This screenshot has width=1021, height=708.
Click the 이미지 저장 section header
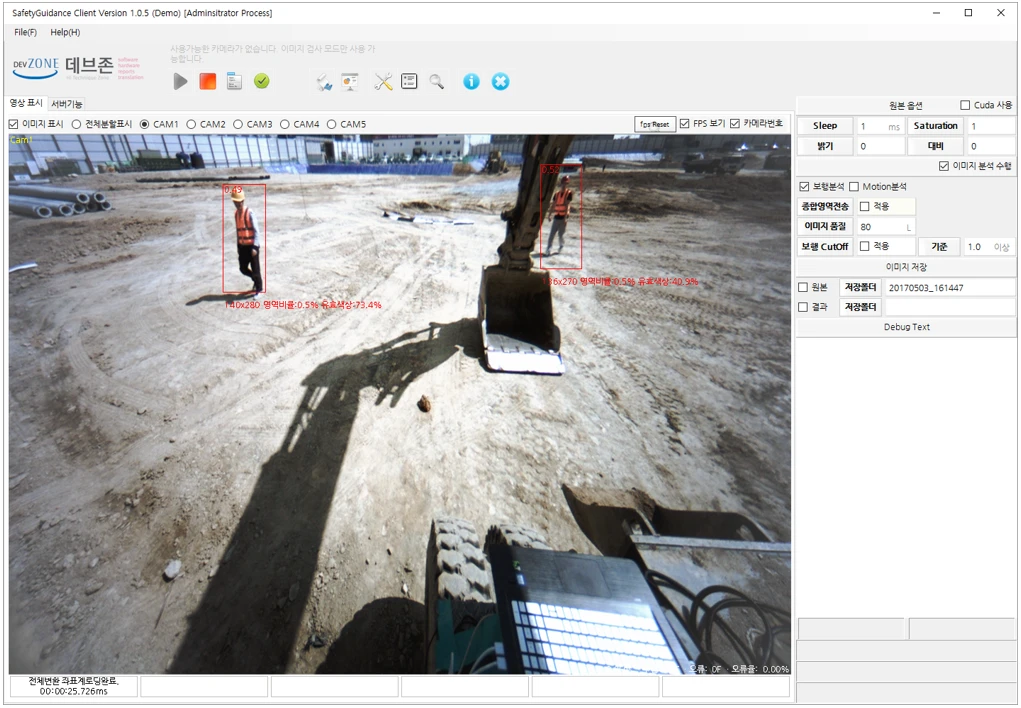coord(906,267)
